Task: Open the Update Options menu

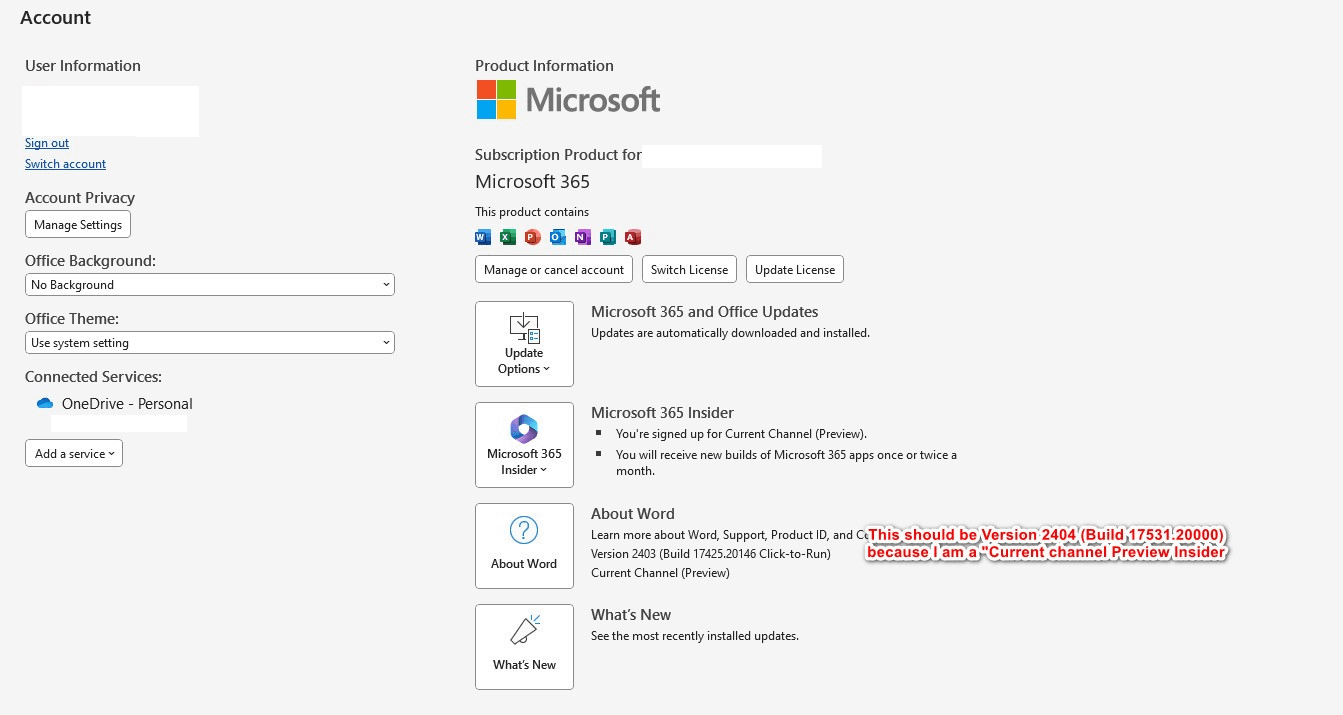Action: (524, 344)
